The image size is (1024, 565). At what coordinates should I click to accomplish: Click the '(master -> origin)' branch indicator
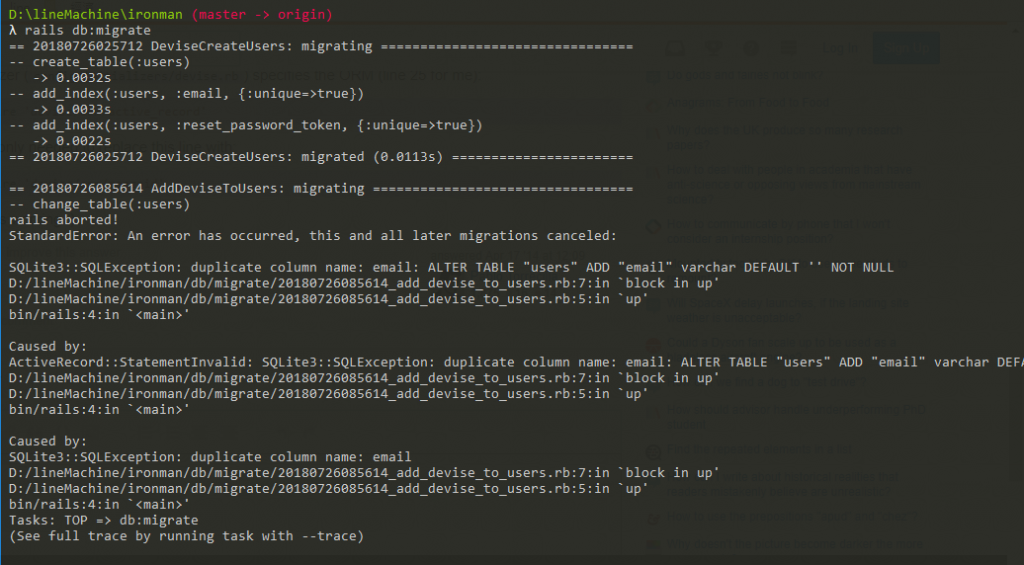pos(262,14)
